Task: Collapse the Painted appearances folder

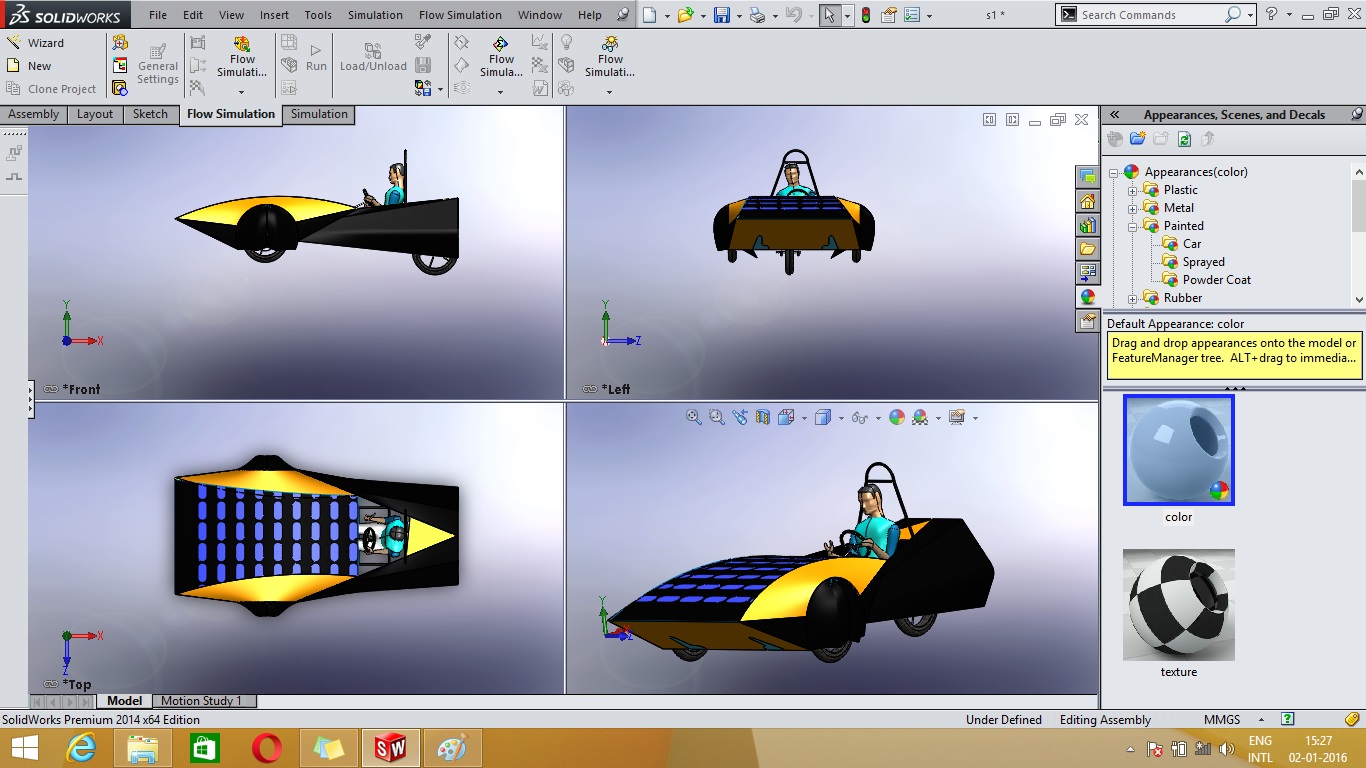Action: pyautogui.click(x=1133, y=226)
